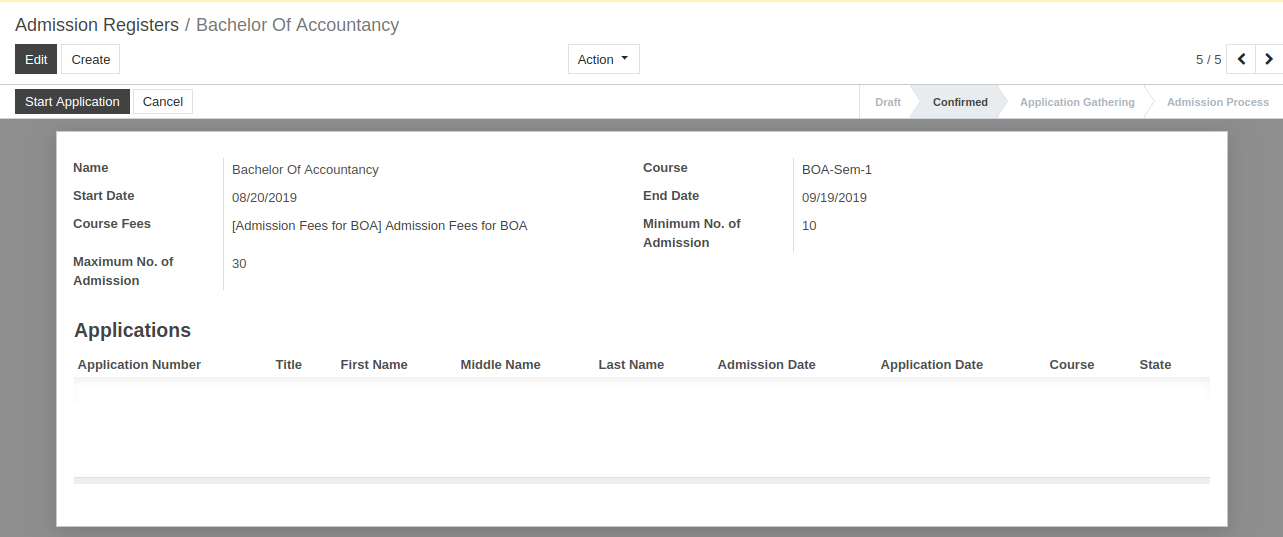Open the Action dropdown menu
The width and height of the screenshot is (1283, 537).
tap(603, 59)
